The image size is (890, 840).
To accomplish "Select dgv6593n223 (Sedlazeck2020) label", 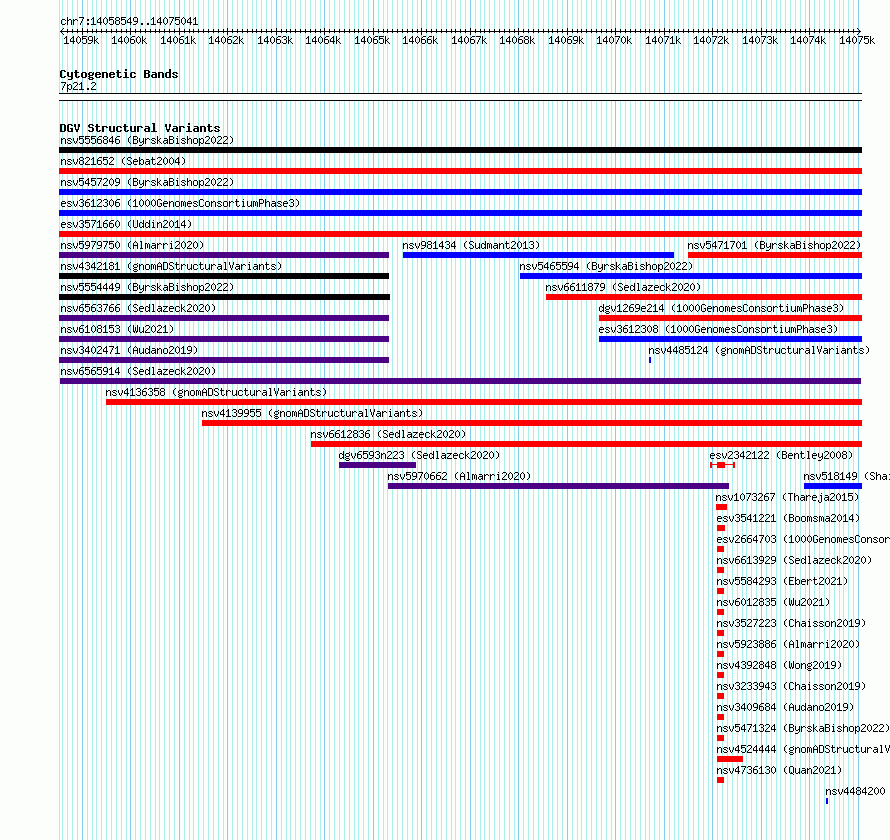I will tap(419, 455).
